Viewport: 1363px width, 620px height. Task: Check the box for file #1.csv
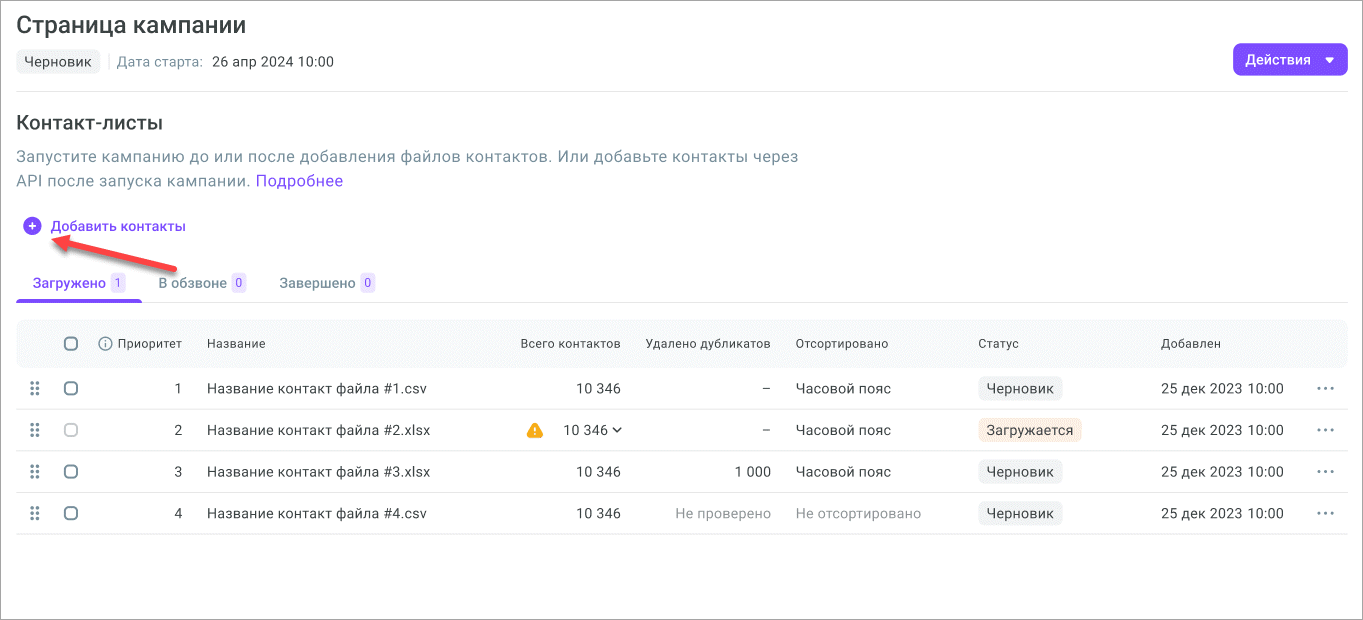[x=71, y=389]
